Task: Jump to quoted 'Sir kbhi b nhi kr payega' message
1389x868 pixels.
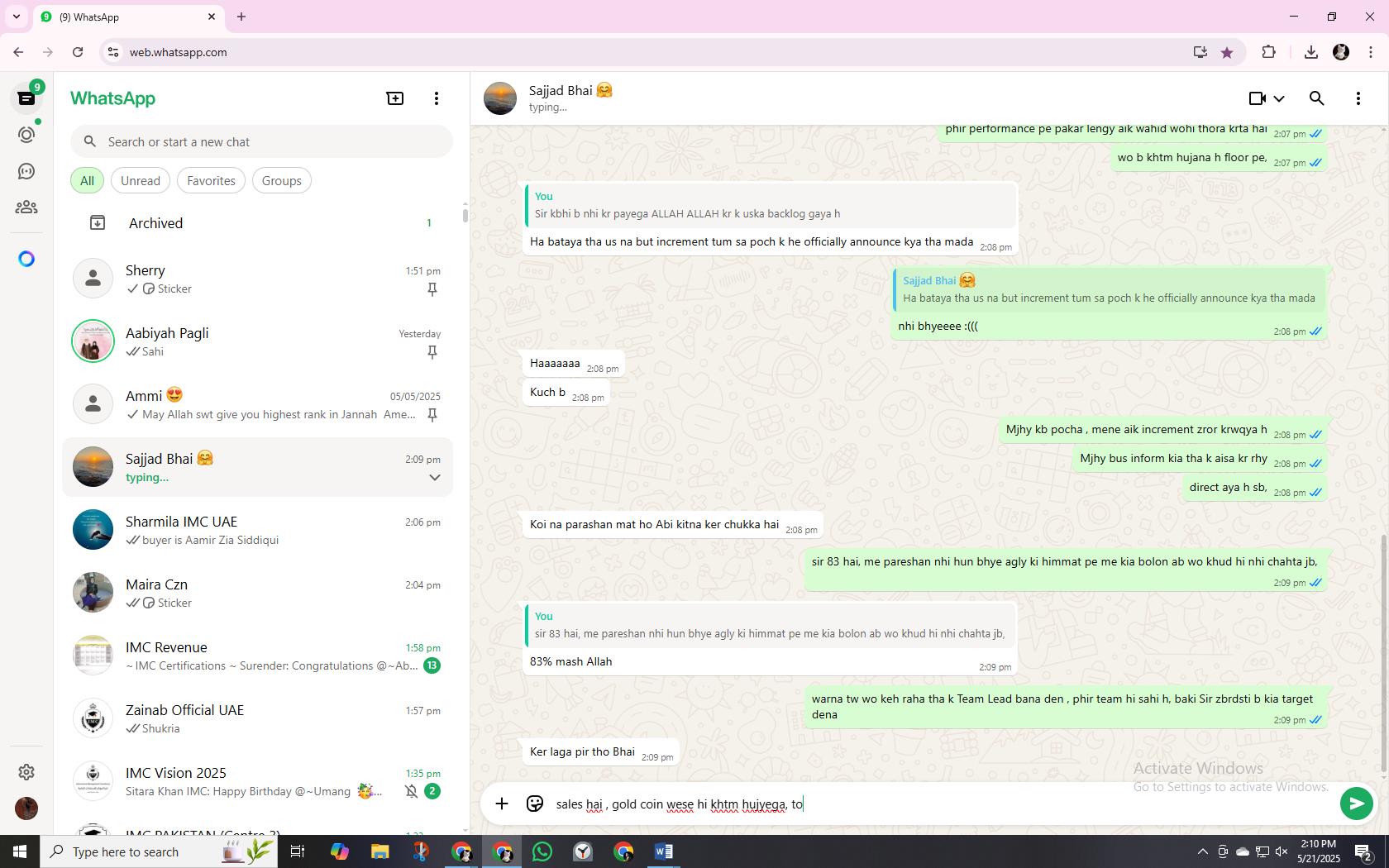Action: tap(769, 205)
